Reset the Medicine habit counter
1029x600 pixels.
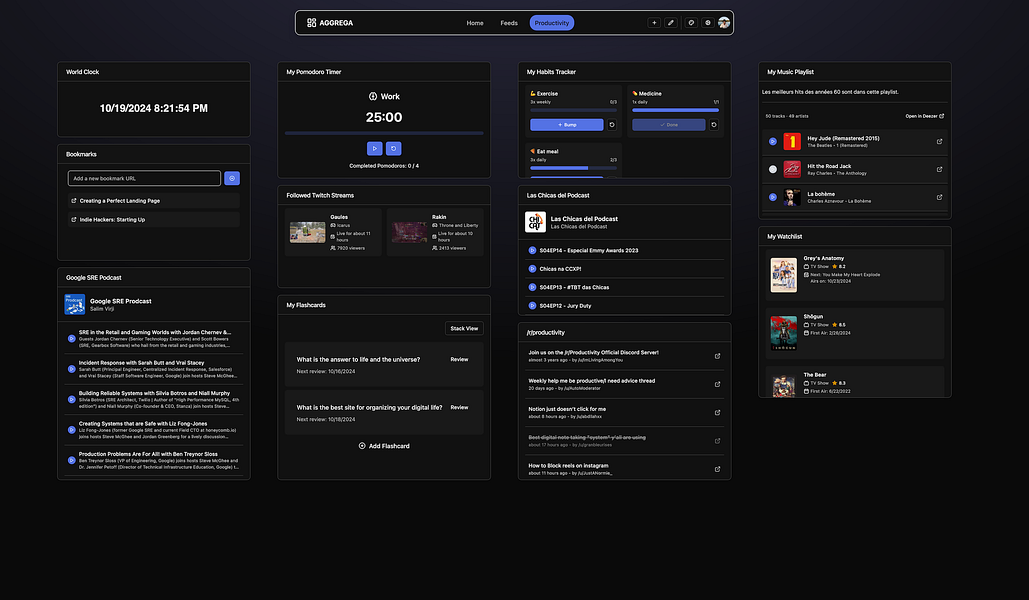(x=714, y=125)
